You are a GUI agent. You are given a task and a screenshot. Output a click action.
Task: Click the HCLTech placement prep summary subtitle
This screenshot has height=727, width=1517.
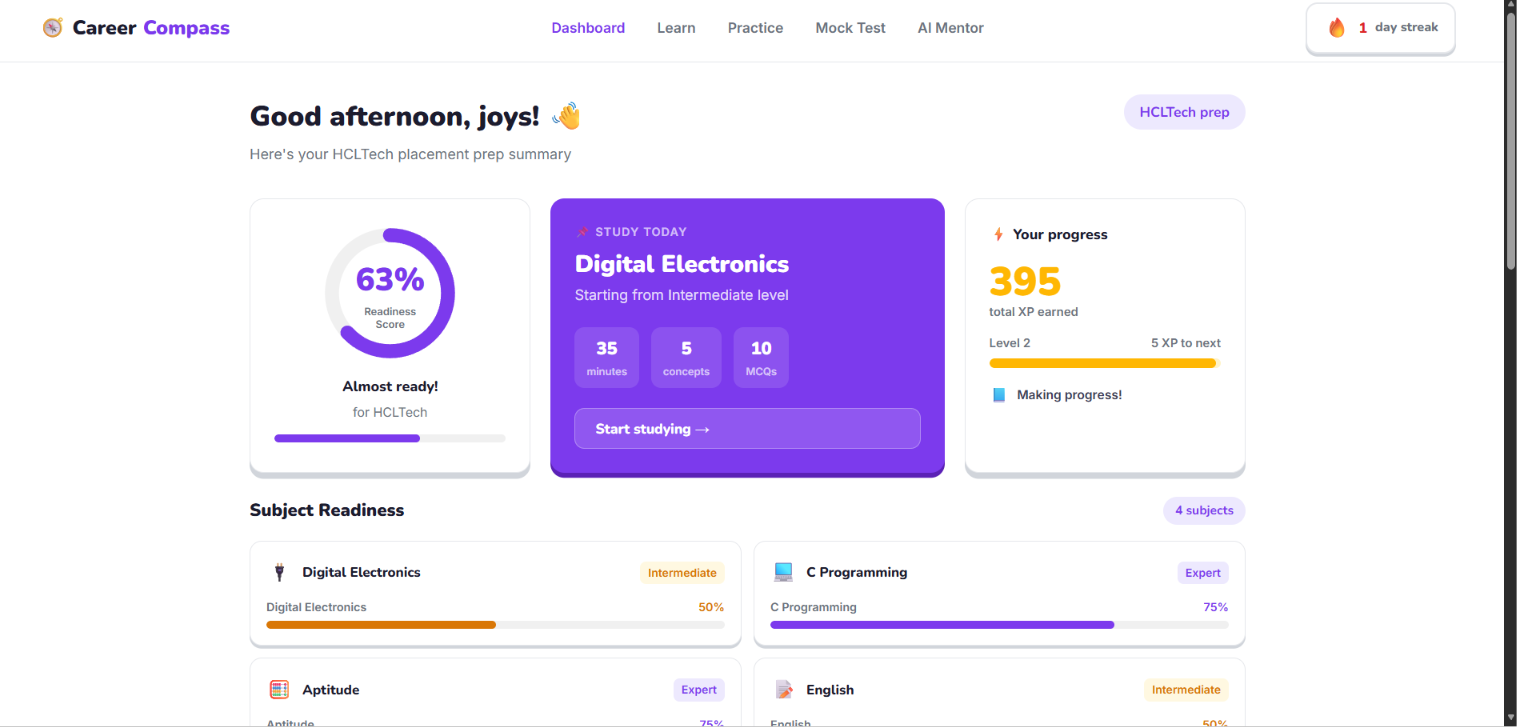[x=411, y=154]
